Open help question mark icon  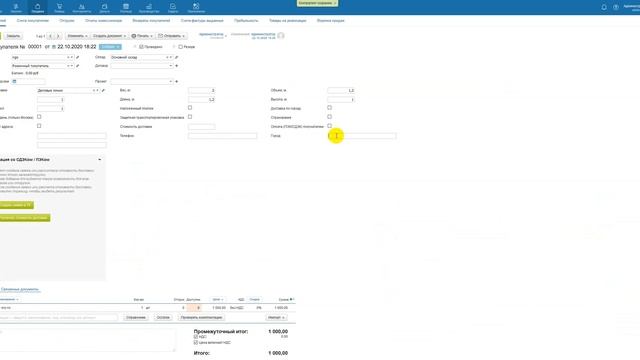point(616,7)
